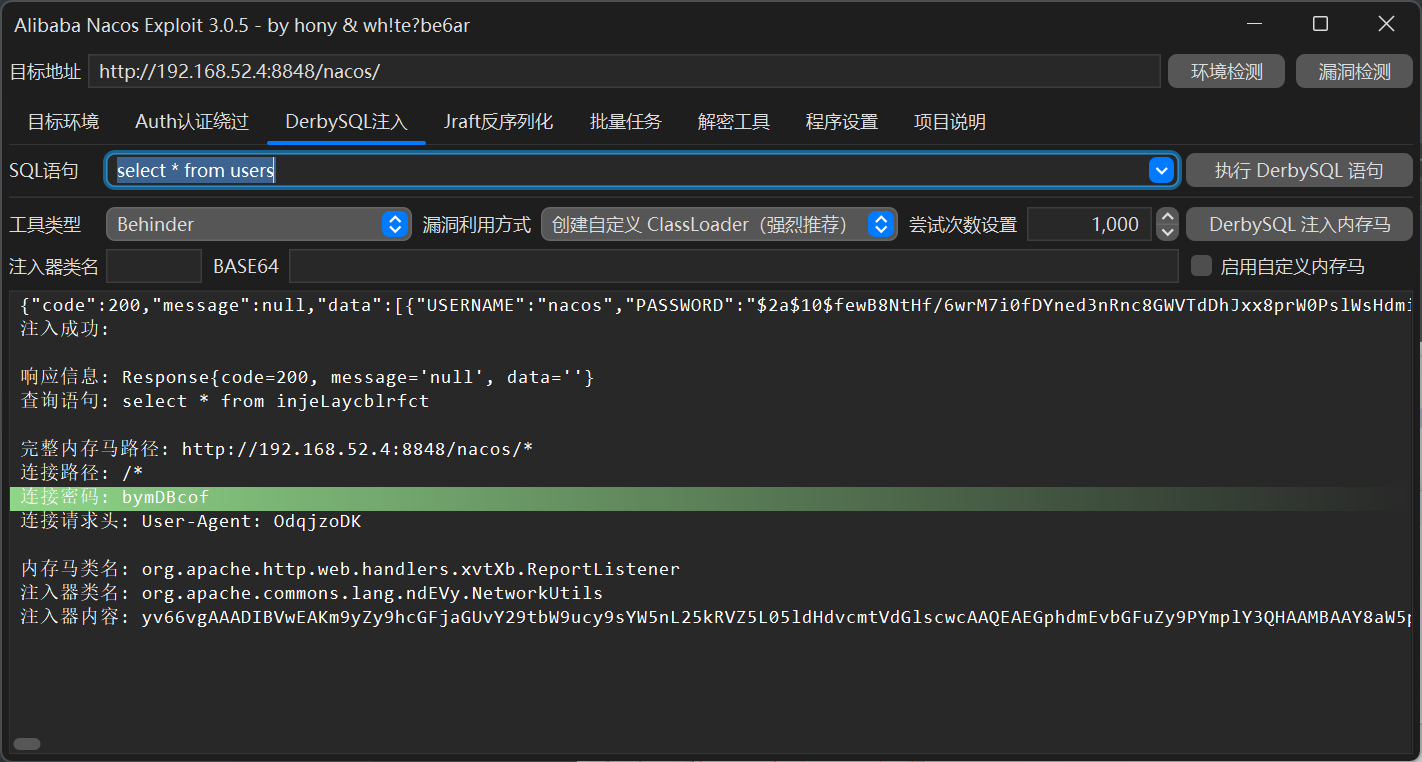Click the 漏洞检测 button
This screenshot has height=762, width=1422.
pos(1354,72)
